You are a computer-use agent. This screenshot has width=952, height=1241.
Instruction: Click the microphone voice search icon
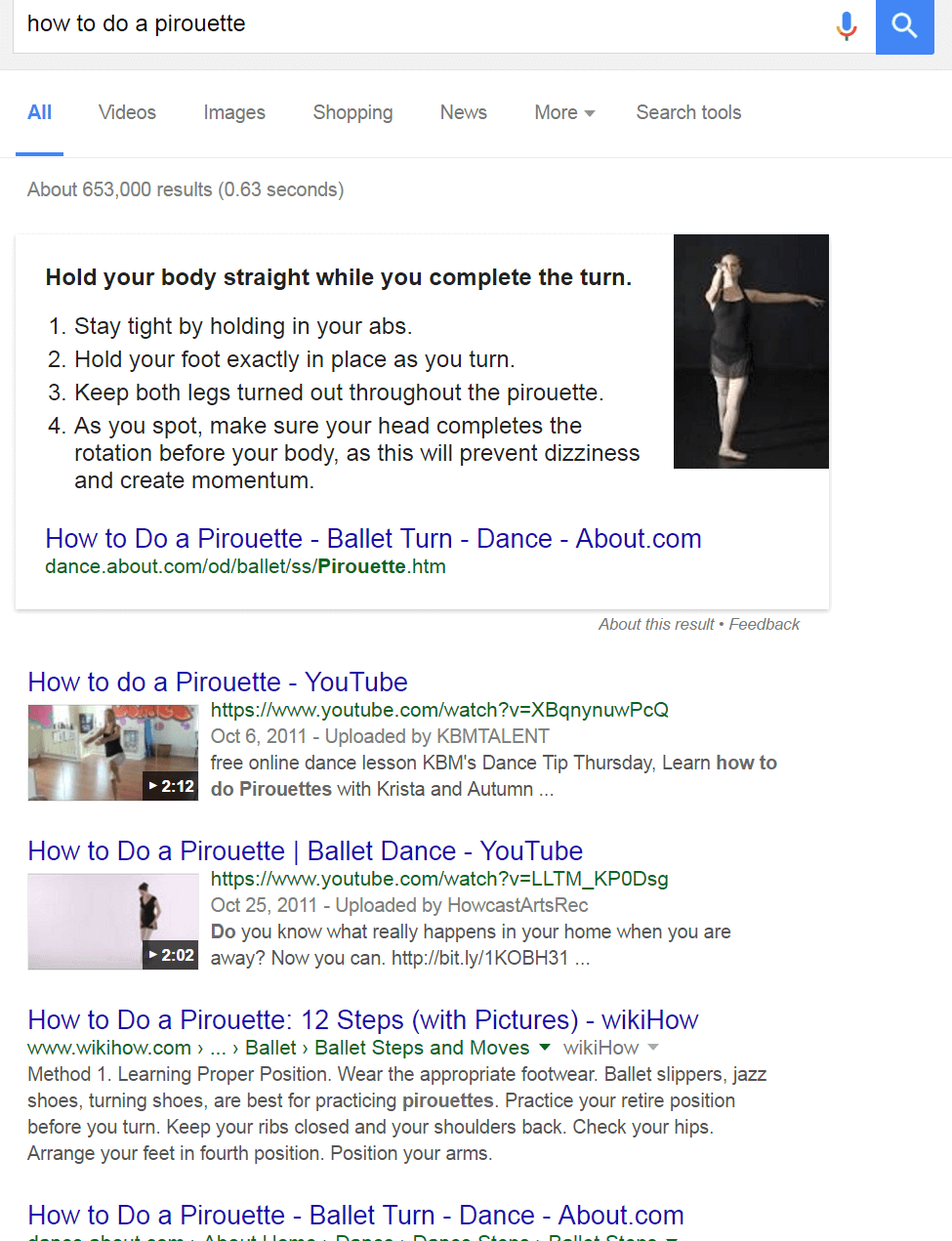tap(847, 25)
